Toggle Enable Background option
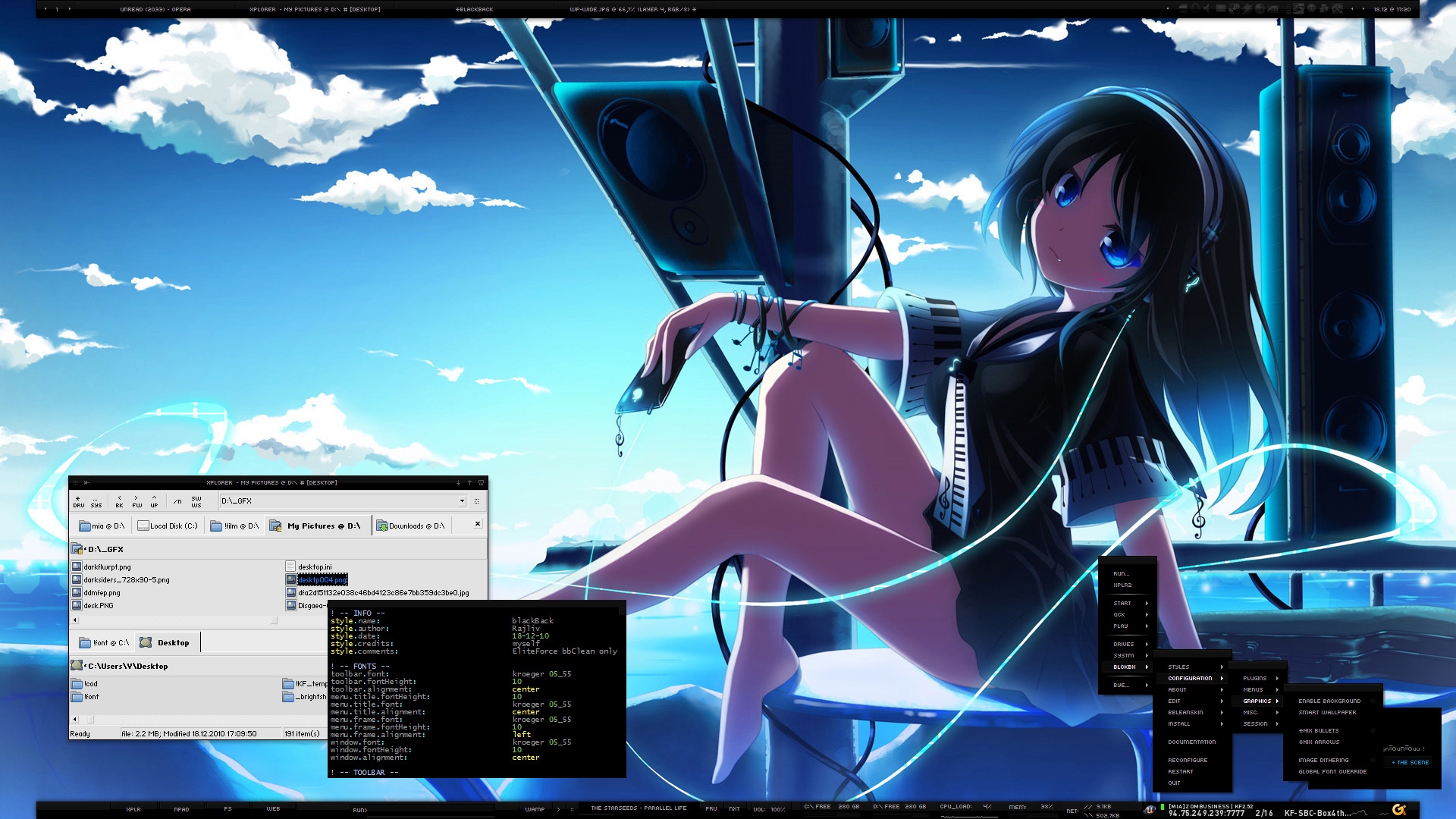This screenshot has width=1456, height=819. pos(1333,701)
